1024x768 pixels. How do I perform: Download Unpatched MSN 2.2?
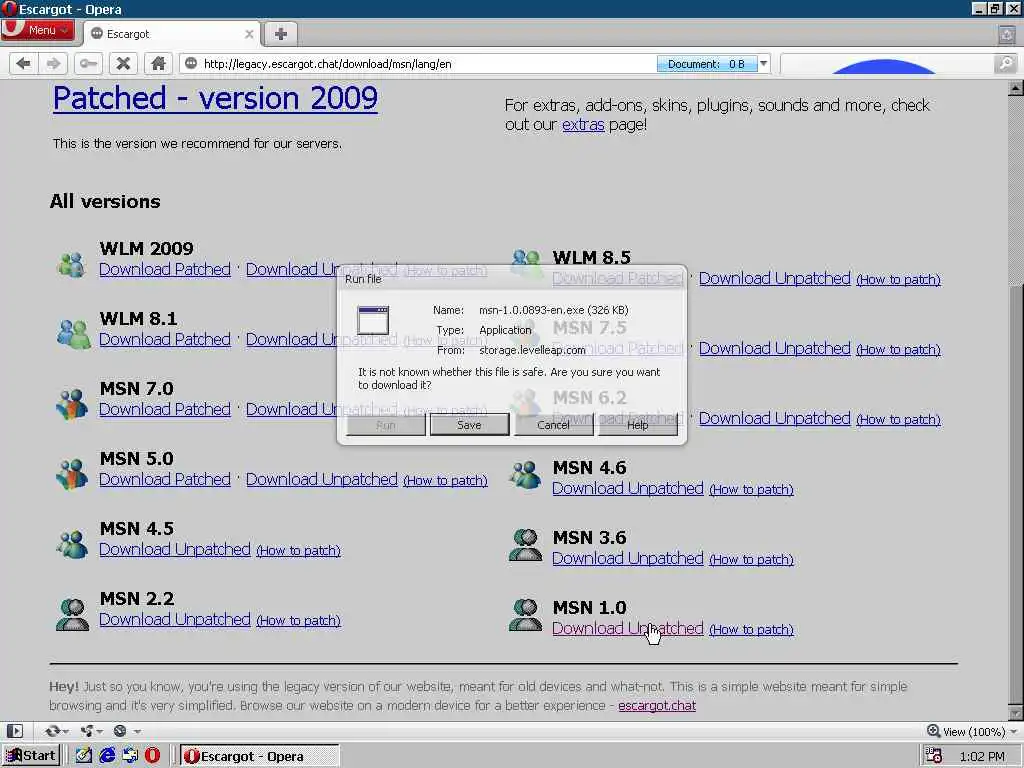(174, 619)
